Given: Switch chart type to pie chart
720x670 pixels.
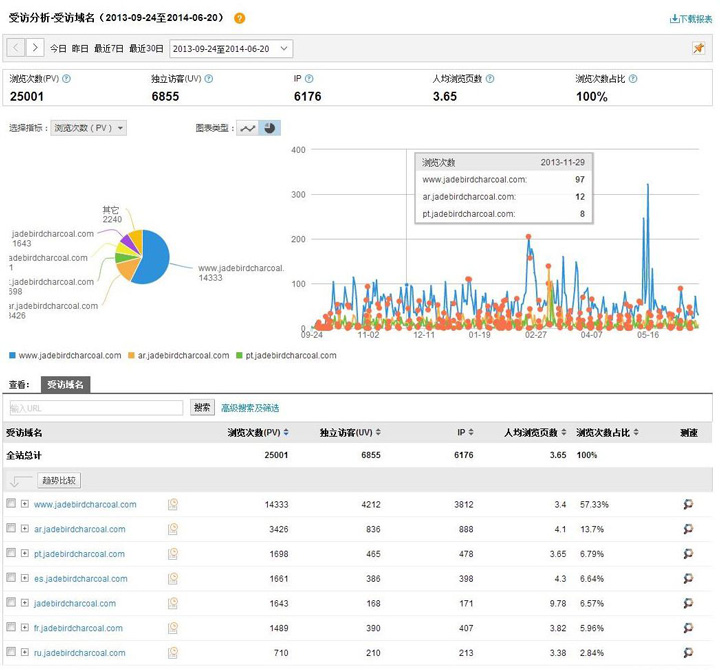Looking at the screenshot, I should pyautogui.click(x=269, y=128).
